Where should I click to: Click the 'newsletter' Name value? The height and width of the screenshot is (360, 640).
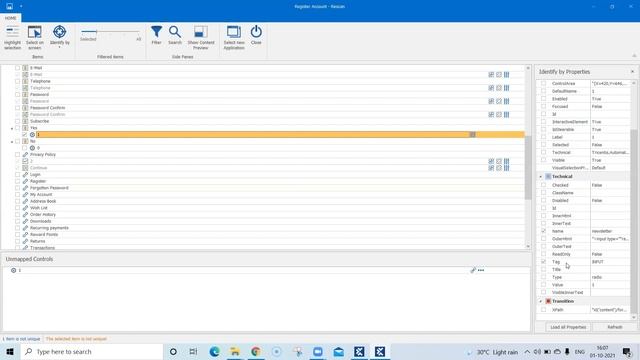click(x=602, y=231)
